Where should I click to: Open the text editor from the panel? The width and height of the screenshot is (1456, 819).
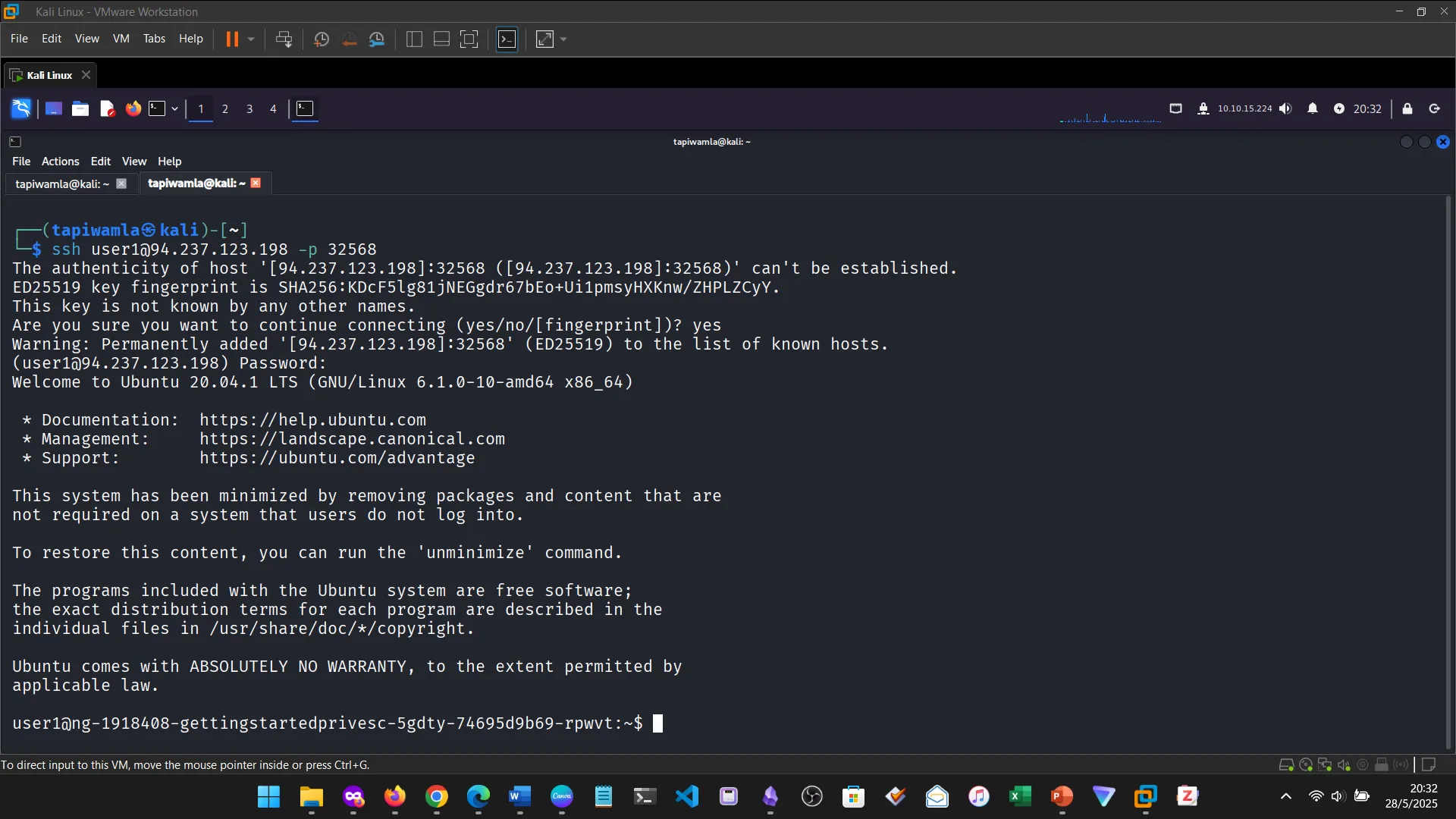(x=107, y=108)
